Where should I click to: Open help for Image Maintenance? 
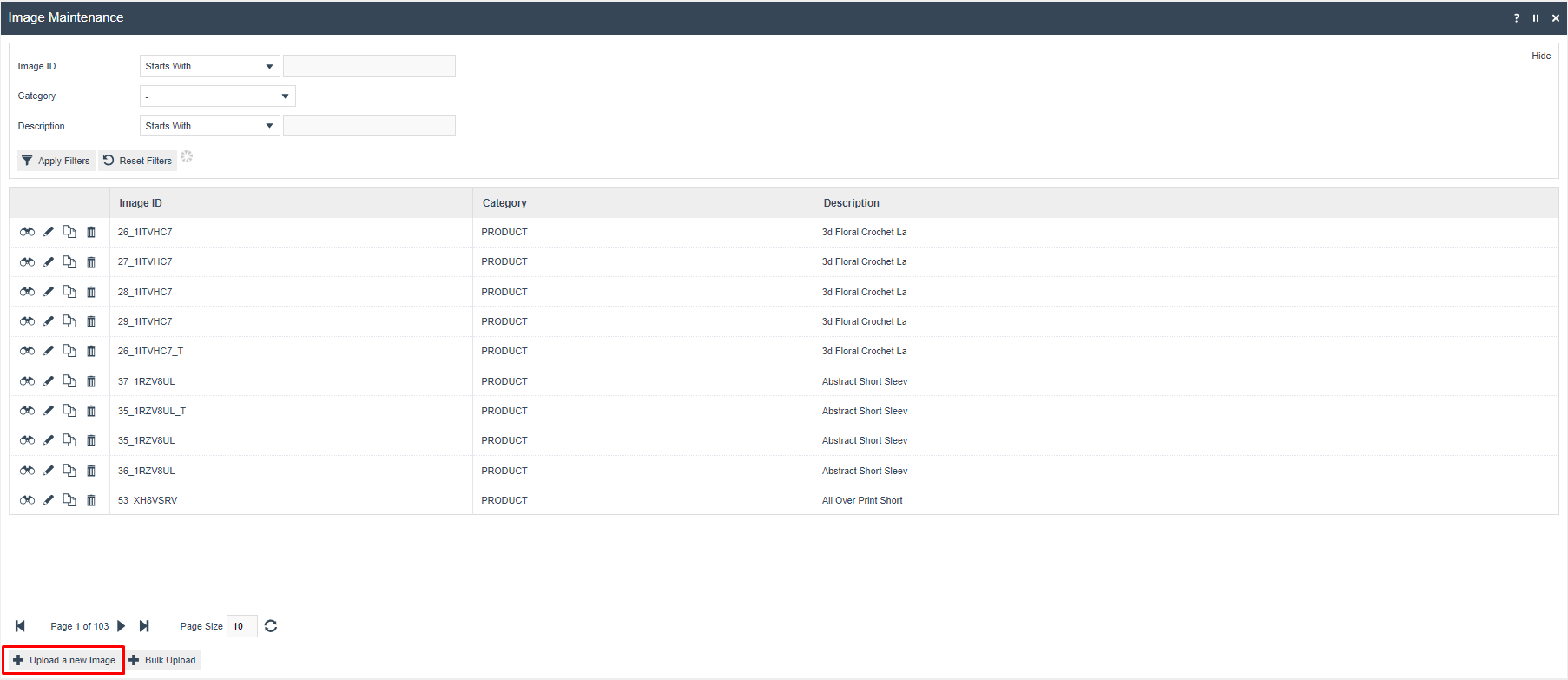[1517, 17]
